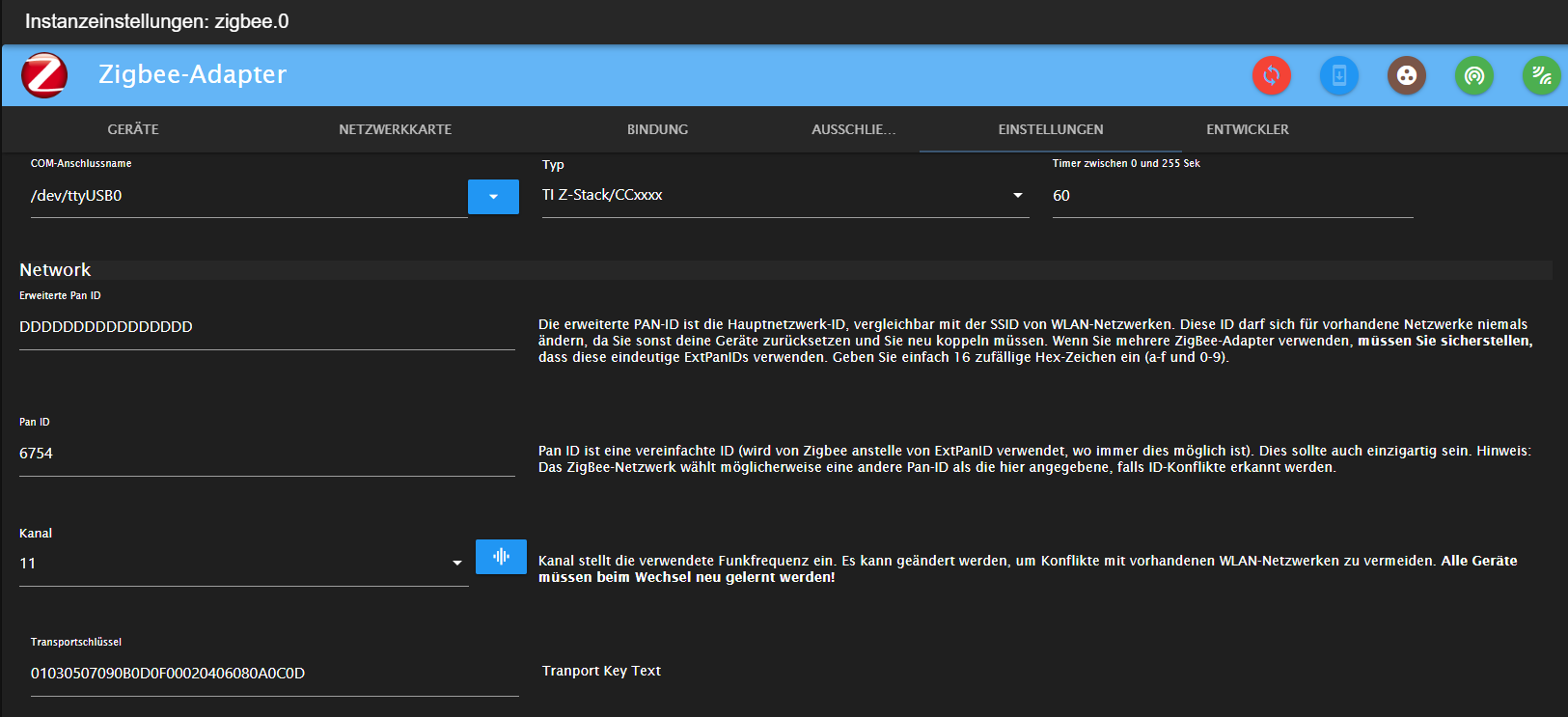Open the COM port list dropdown button
This screenshot has height=717, width=1568.
pos(493,197)
